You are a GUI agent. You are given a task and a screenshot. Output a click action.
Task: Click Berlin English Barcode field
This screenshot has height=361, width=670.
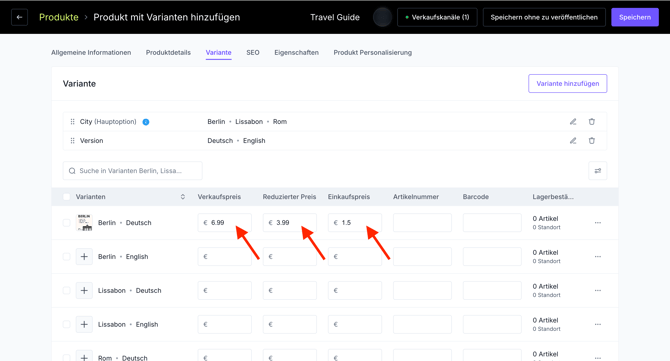[492, 257]
